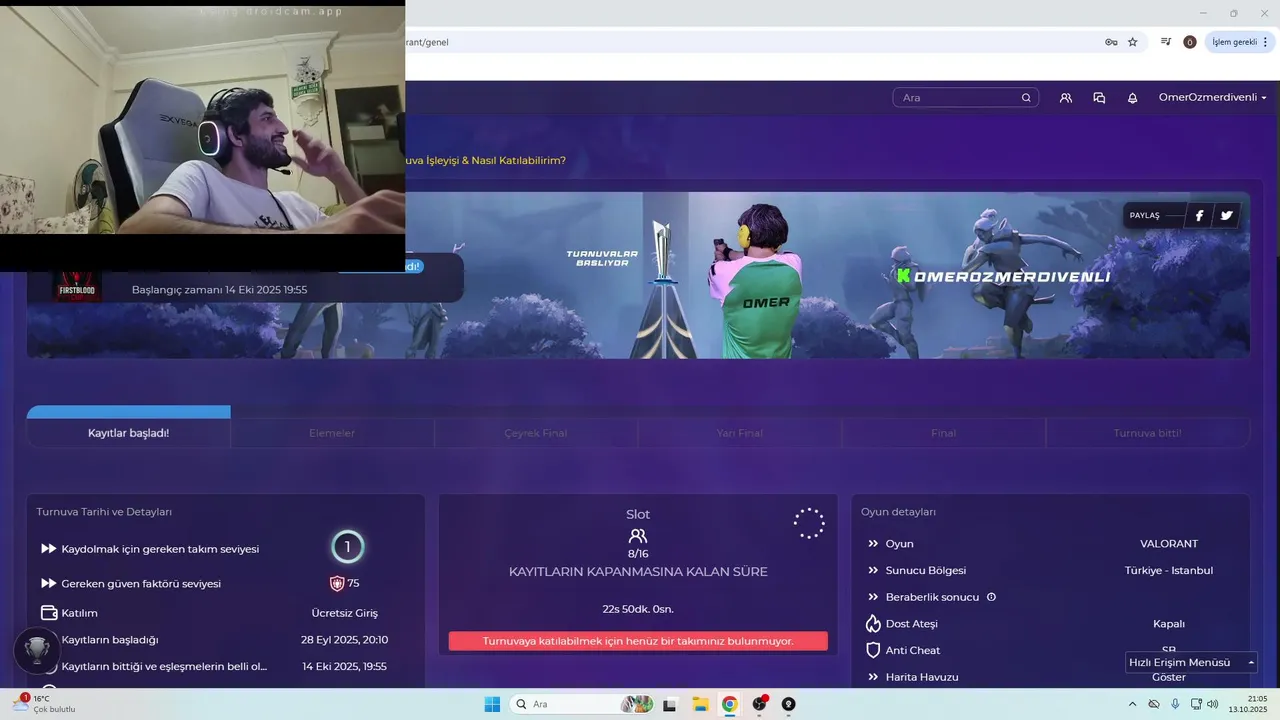Expand the Oyun detail row chevrons
1280x720 pixels.
(873, 544)
